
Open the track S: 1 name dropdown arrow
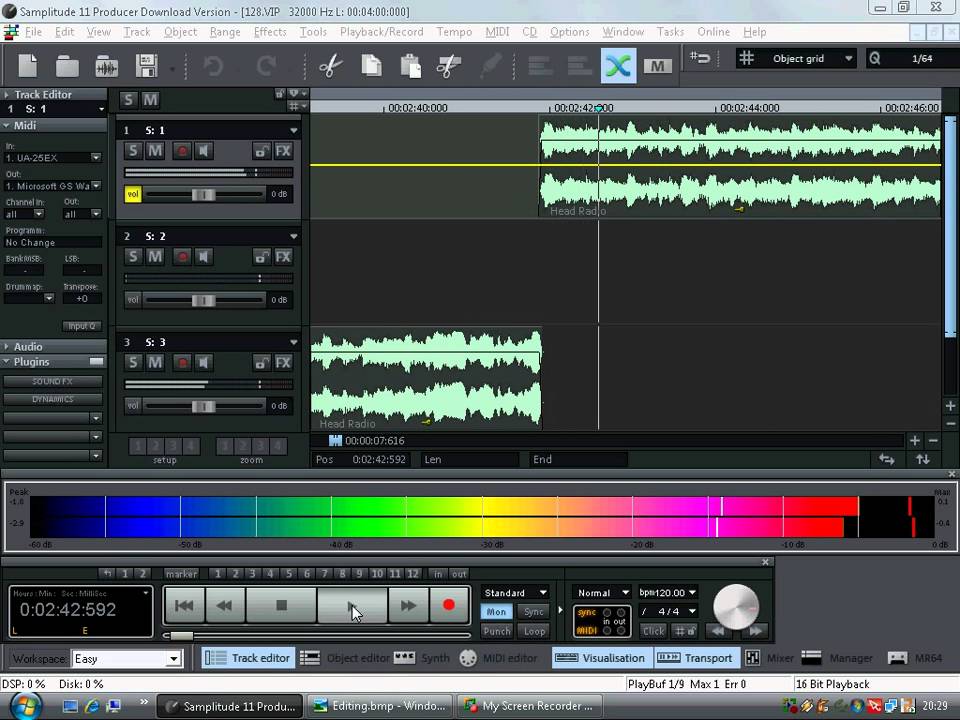point(294,130)
